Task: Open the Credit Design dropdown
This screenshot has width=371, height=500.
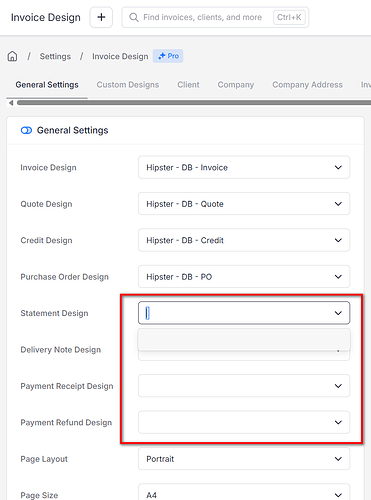Action: point(244,240)
